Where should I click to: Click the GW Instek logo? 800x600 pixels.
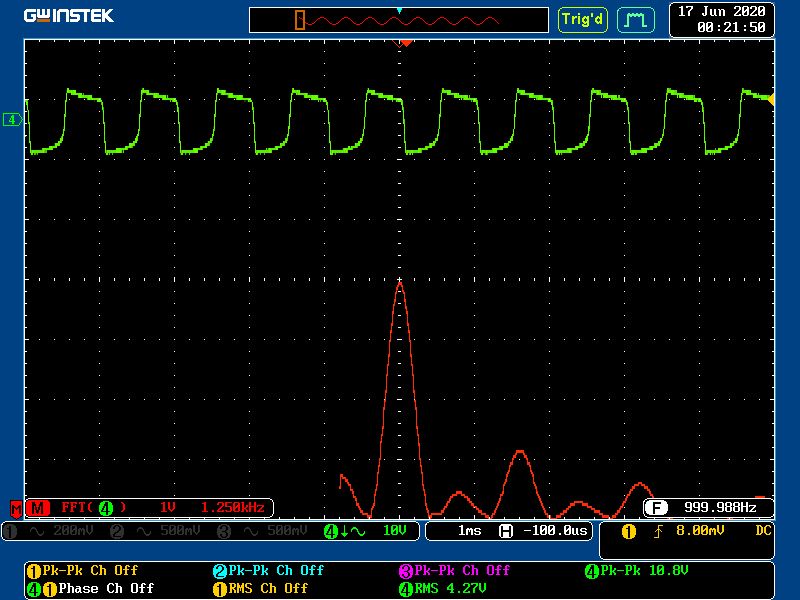click(x=68, y=16)
